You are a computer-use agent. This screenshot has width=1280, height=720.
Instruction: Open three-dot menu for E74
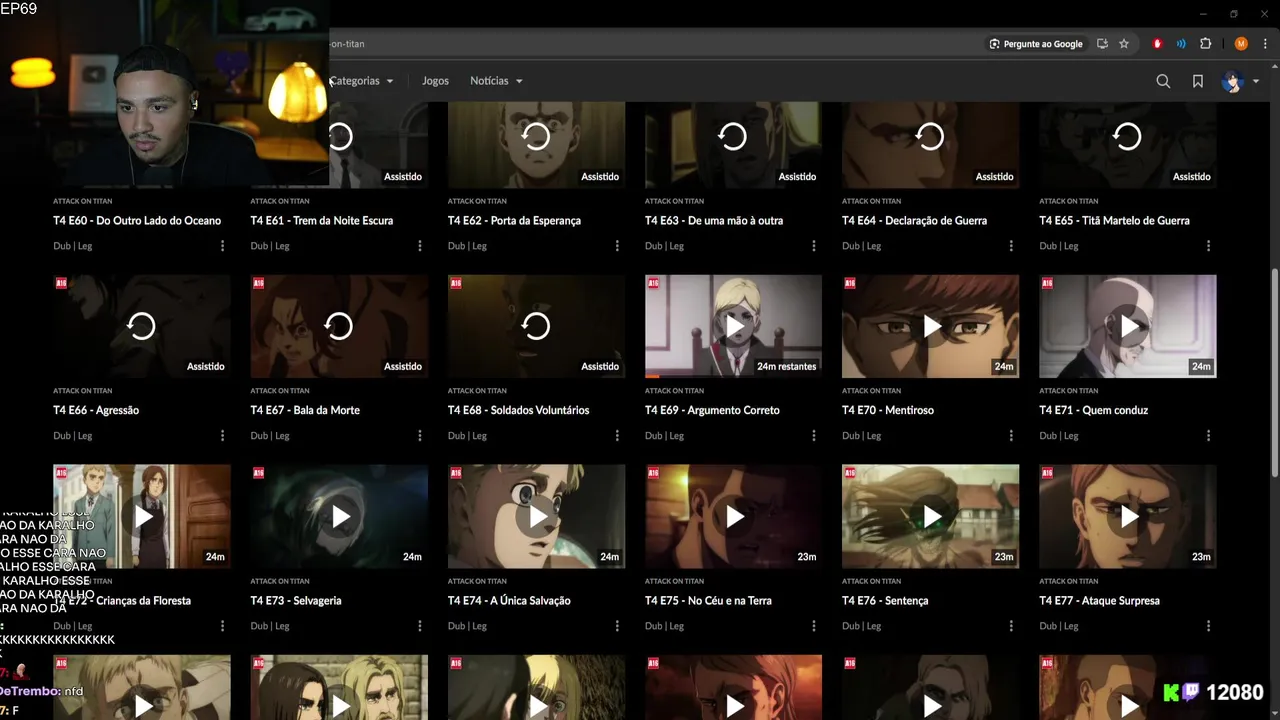616,626
